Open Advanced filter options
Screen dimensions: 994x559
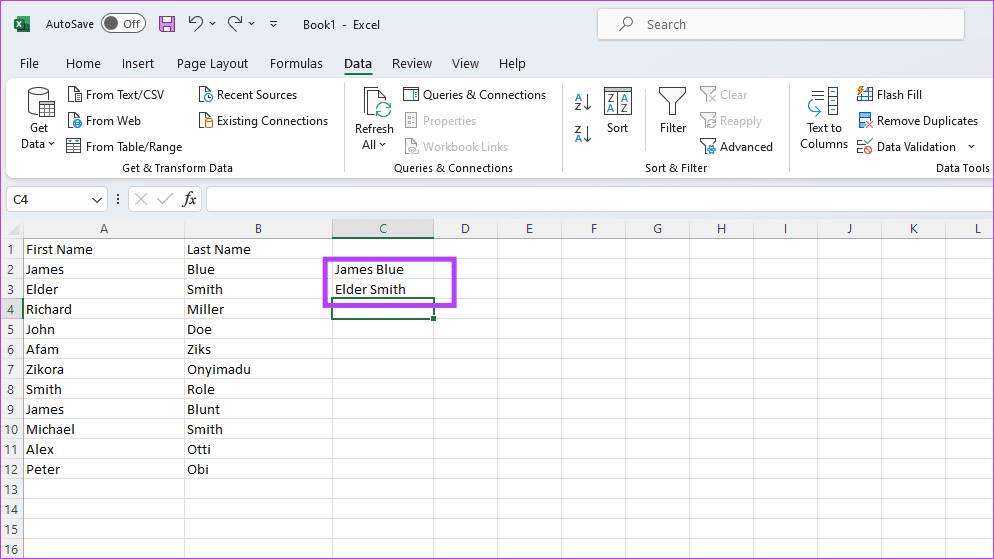point(737,146)
